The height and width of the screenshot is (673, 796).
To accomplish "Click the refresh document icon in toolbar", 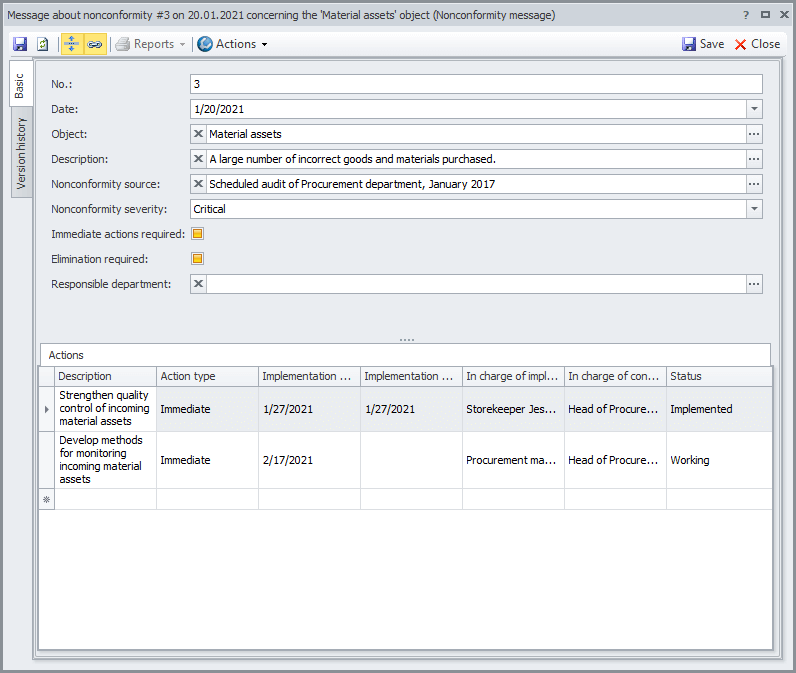I will tap(43, 44).
